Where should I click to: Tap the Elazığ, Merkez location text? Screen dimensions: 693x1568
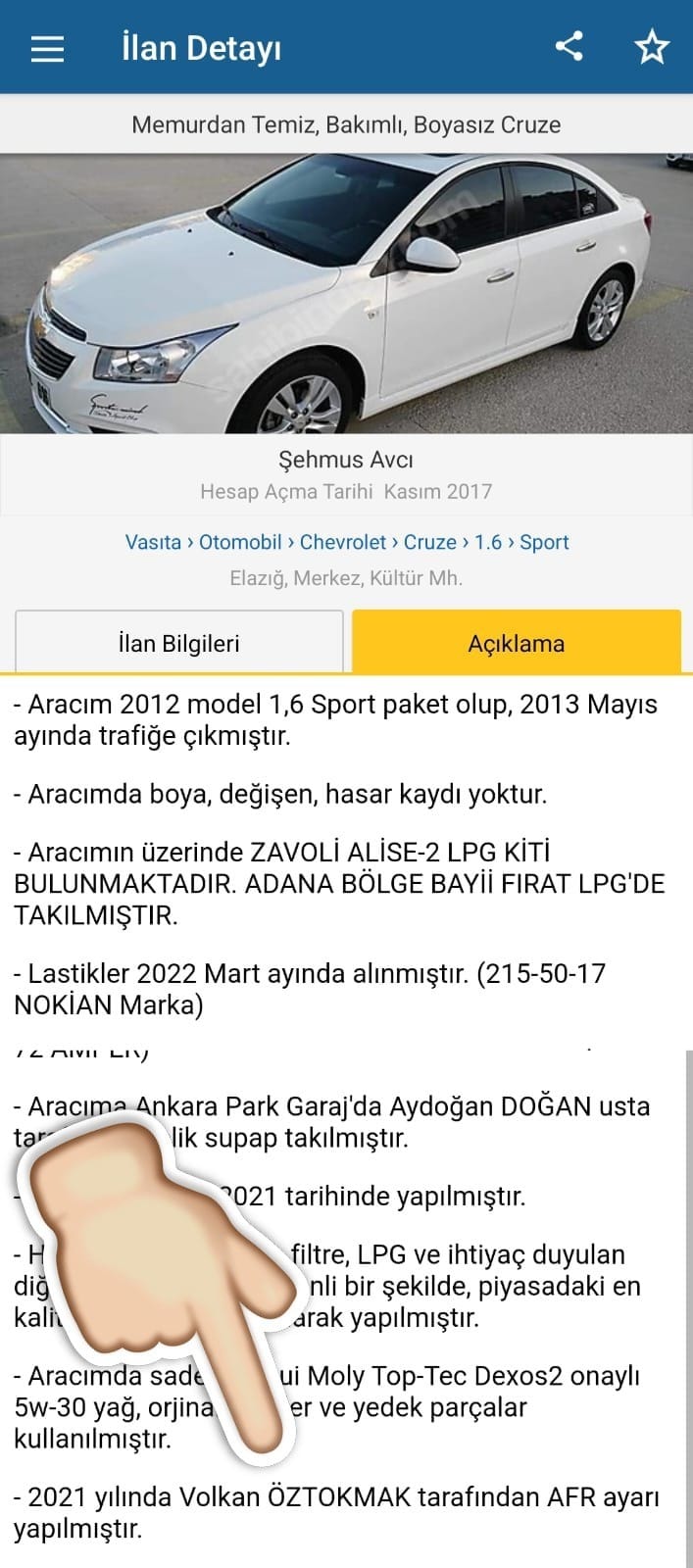point(346,578)
